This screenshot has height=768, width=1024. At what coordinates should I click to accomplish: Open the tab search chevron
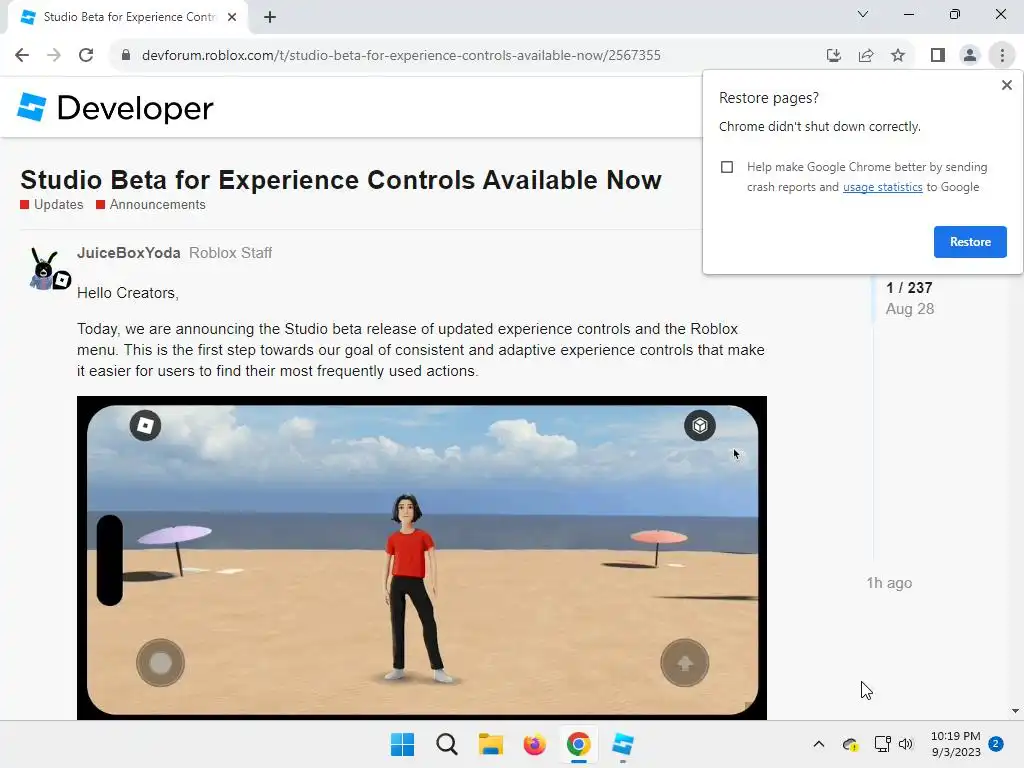[863, 14]
